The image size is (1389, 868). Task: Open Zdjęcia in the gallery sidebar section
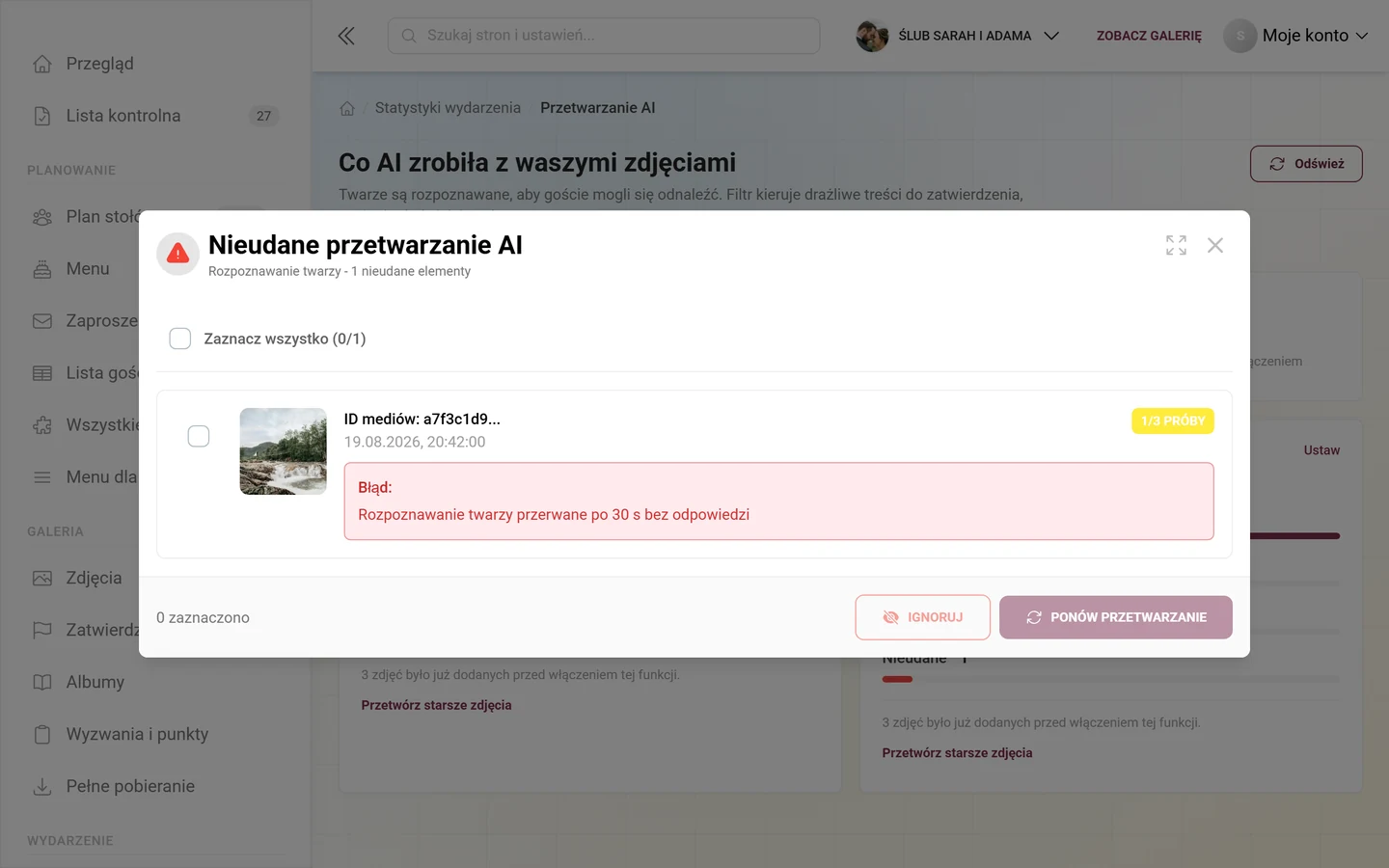[x=94, y=578]
